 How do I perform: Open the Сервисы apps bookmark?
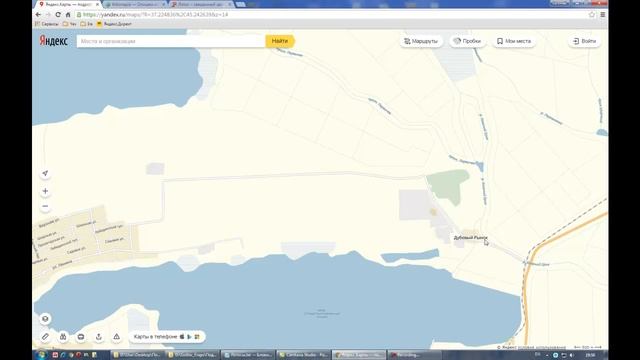[x=47, y=24]
